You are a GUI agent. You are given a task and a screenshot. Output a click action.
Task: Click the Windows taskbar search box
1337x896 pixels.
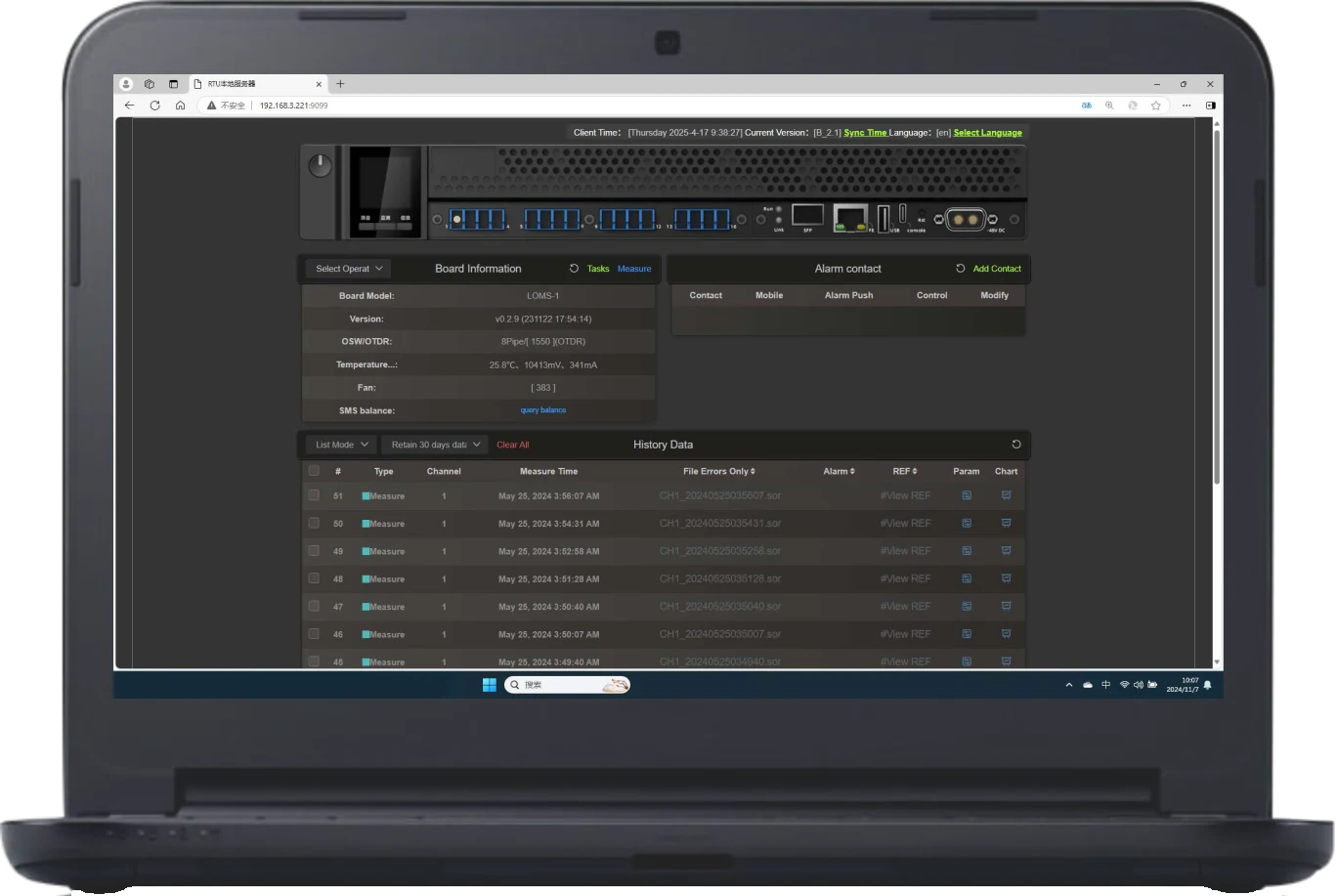click(x=567, y=685)
